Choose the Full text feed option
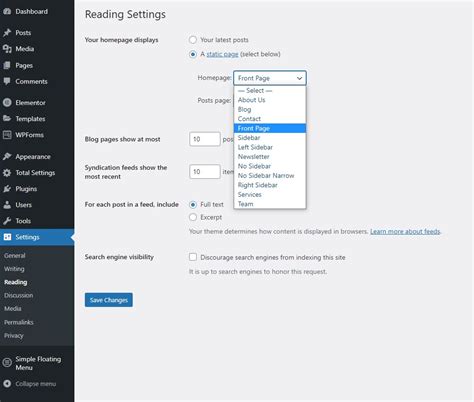This screenshot has width=474, height=402. point(193,204)
